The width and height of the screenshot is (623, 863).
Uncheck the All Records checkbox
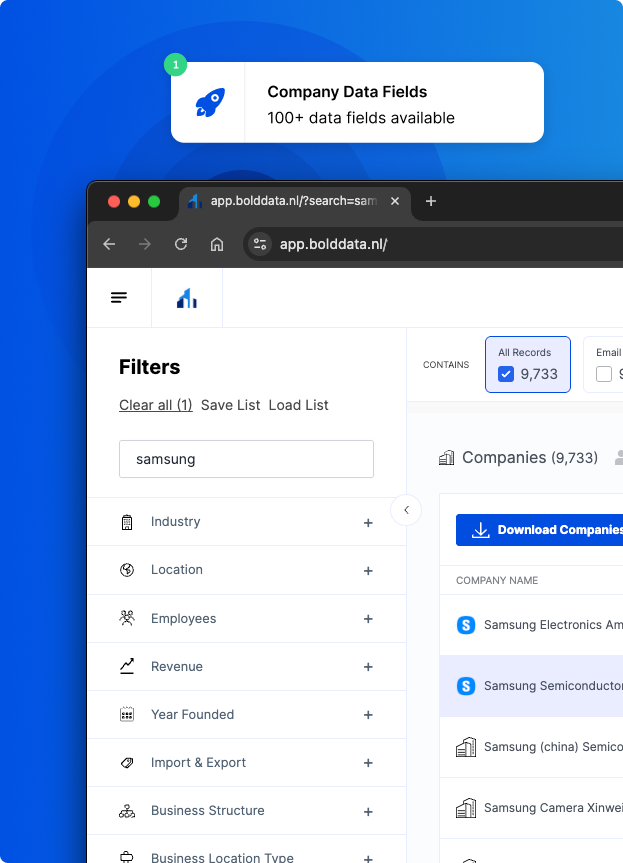[x=506, y=374]
